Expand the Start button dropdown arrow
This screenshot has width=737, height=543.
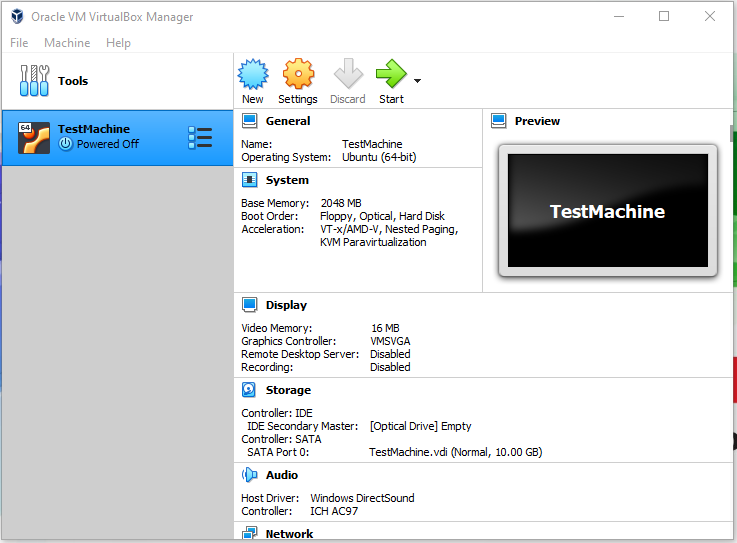point(417,81)
